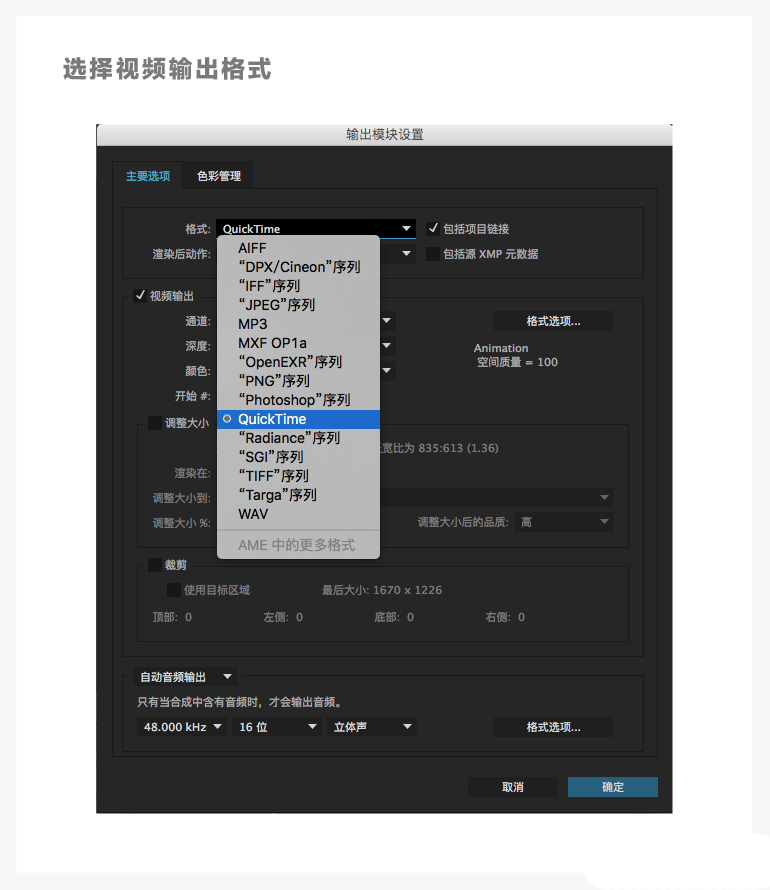The width and height of the screenshot is (770, 890).
Task: Open the 立体声 channel dropdown
Action: pos(372,727)
